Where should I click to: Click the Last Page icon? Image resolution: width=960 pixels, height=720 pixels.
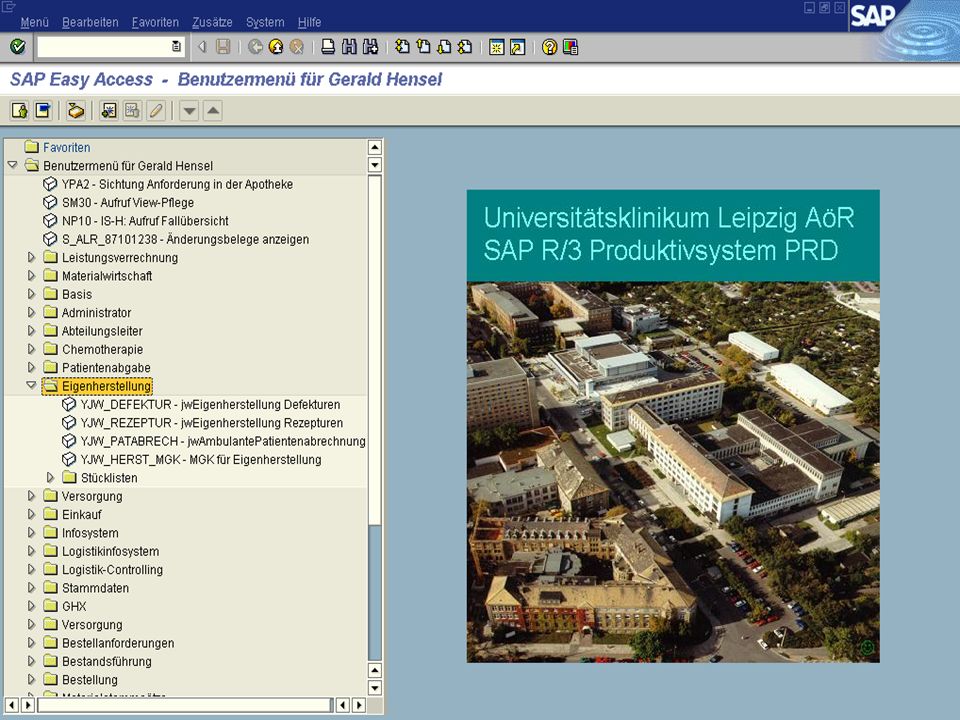[465, 47]
